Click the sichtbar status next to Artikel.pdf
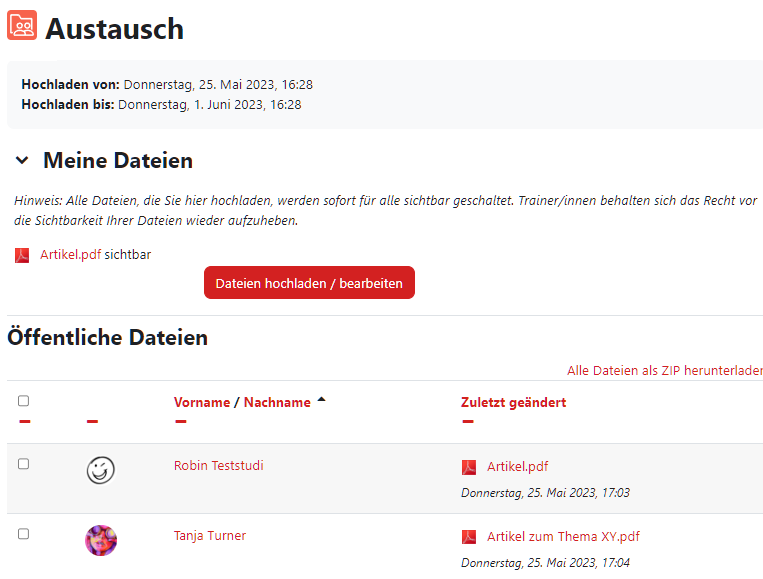Image resolution: width=763 pixels, height=579 pixels. (128, 254)
